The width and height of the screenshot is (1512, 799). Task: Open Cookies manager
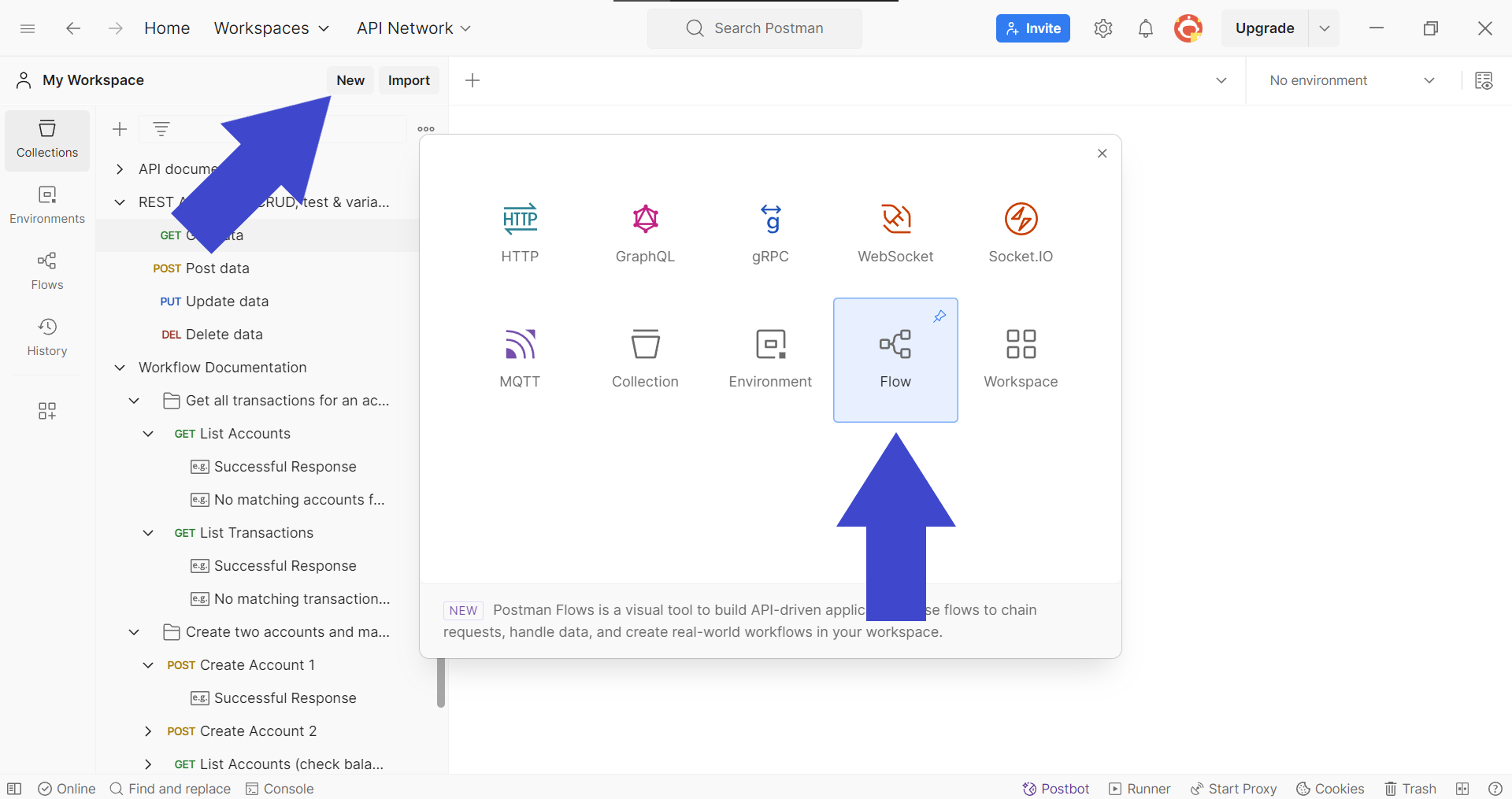[x=1330, y=789]
